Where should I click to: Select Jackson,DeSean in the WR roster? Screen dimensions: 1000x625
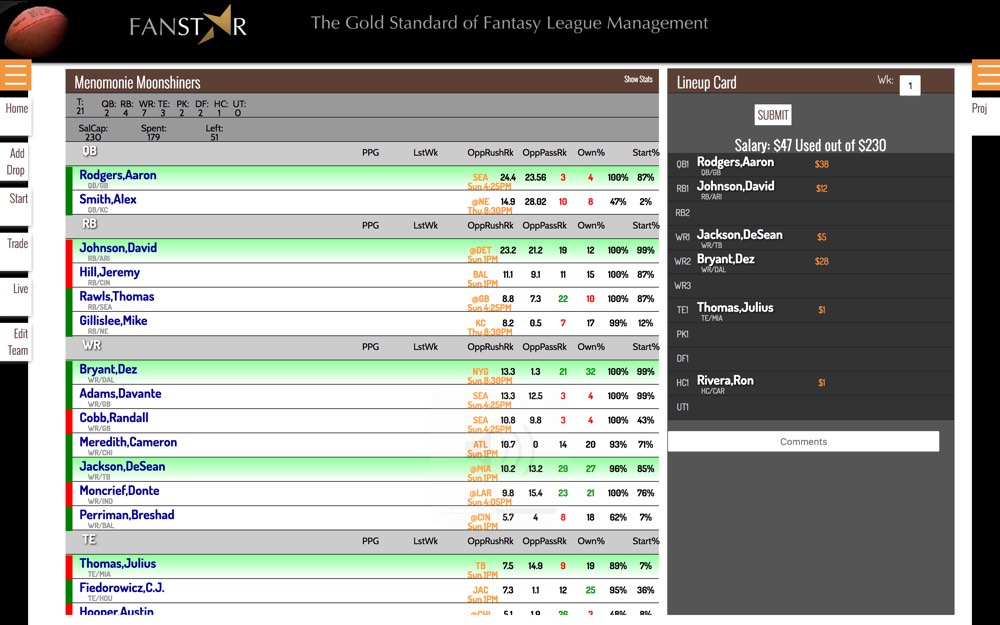tap(122, 466)
